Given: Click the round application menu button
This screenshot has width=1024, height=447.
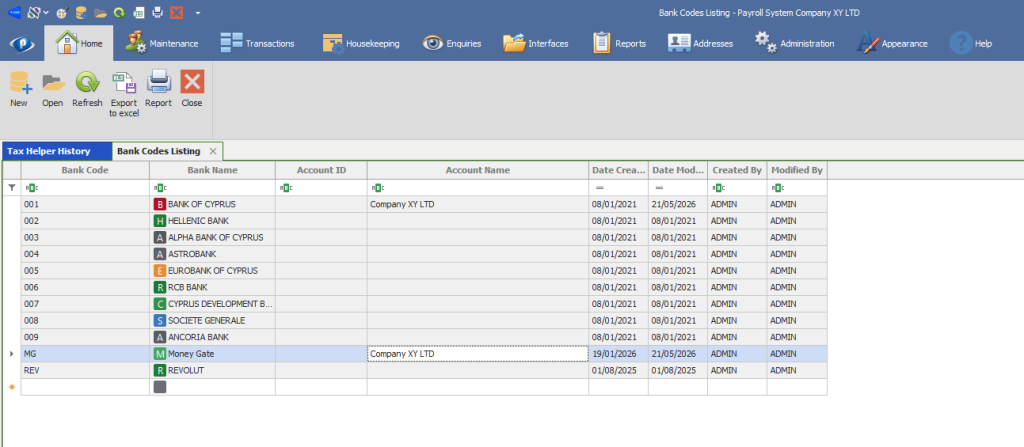Looking at the screenshot, I should (21, 43).
